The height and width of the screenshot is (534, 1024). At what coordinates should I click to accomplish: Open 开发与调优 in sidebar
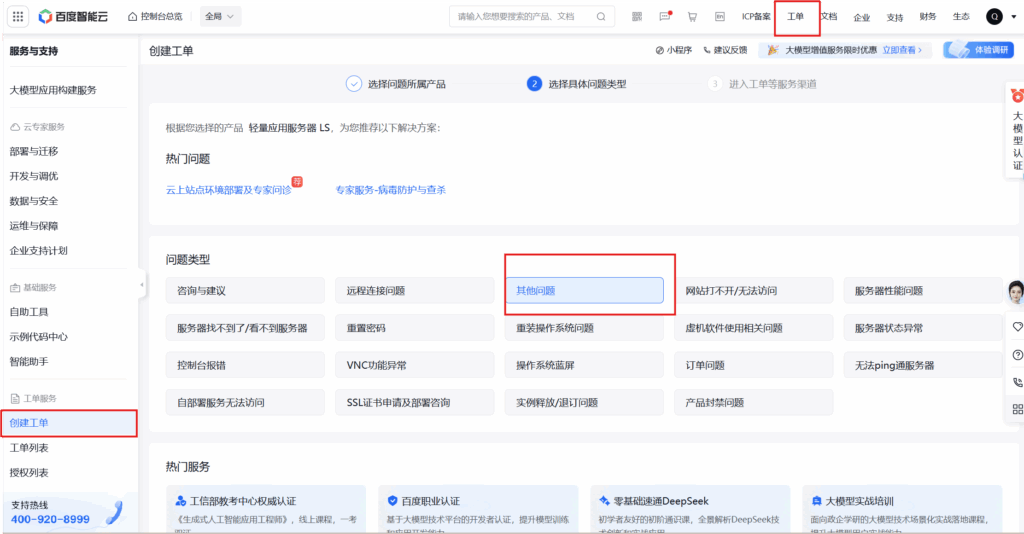coord(34,176)
